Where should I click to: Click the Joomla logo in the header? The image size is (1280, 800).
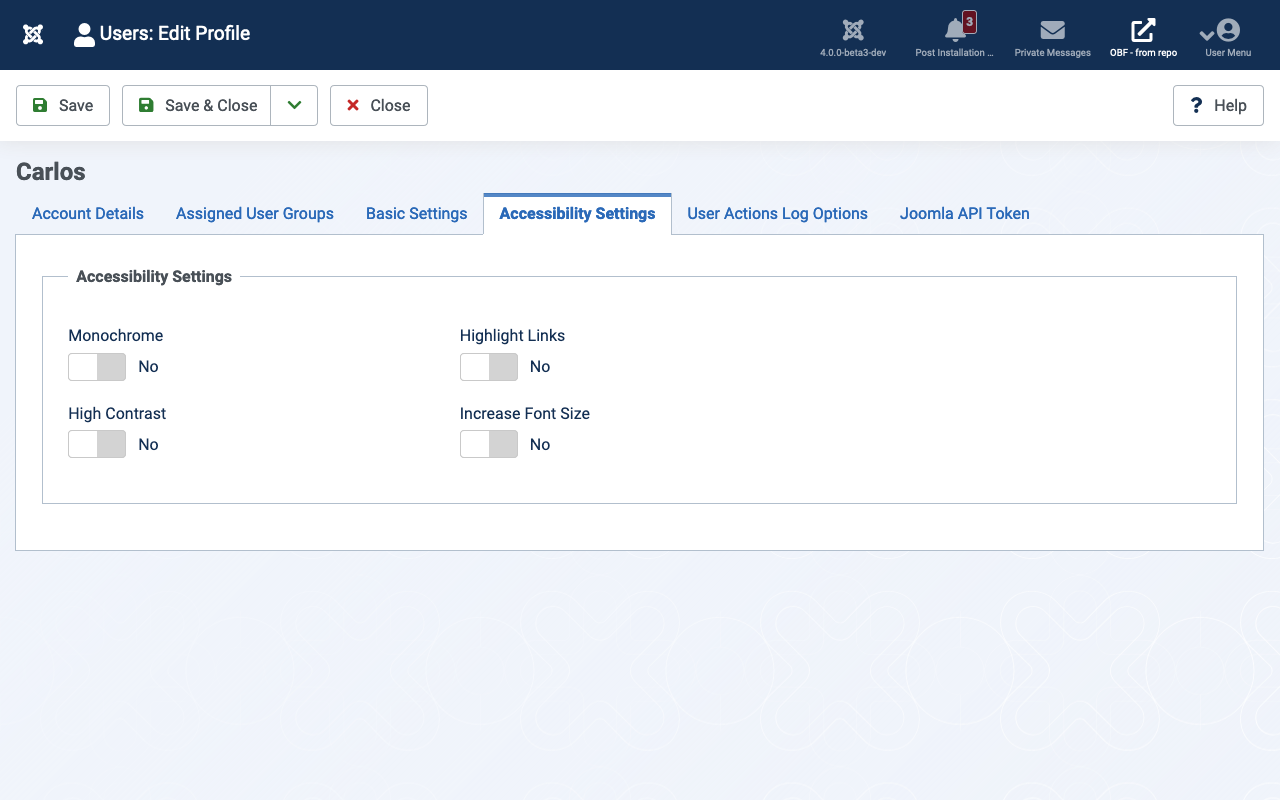tap(33, 34)
